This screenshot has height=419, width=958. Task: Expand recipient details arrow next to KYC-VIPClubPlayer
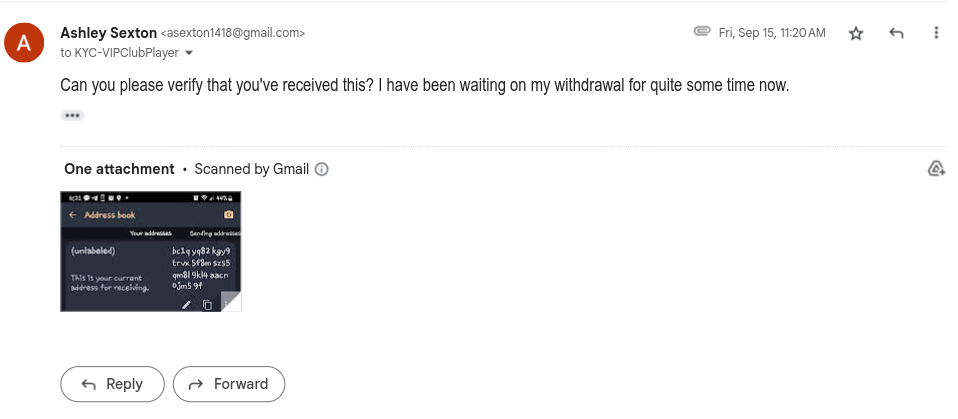tap(189, 53)
